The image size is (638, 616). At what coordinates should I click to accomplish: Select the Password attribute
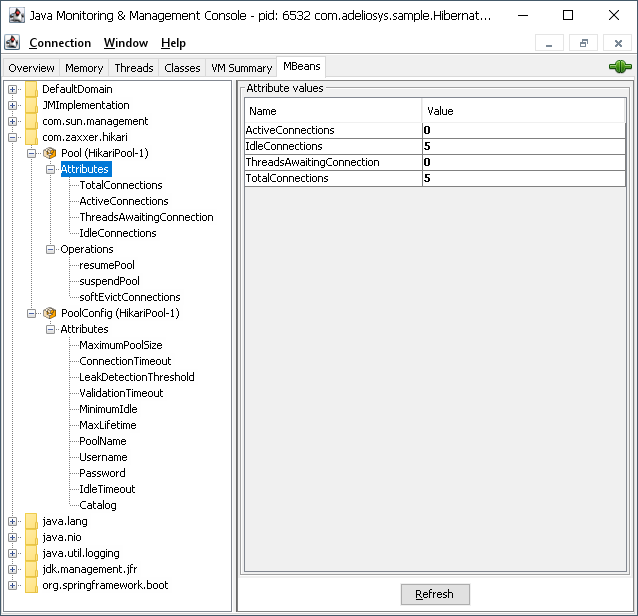(102, 473)
